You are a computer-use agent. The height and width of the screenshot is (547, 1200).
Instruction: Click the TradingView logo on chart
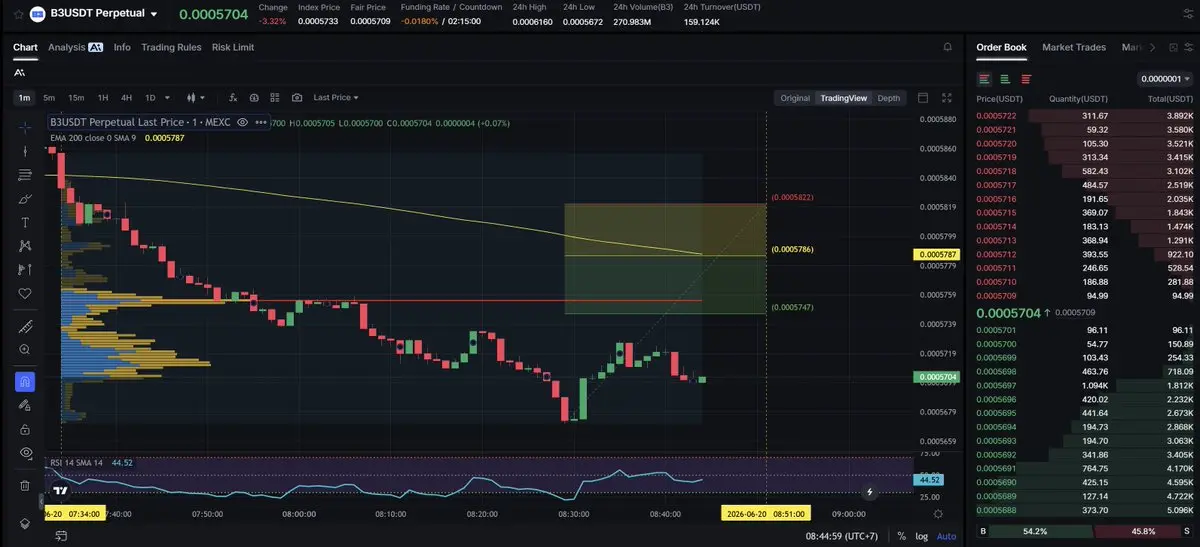(61, 491)
